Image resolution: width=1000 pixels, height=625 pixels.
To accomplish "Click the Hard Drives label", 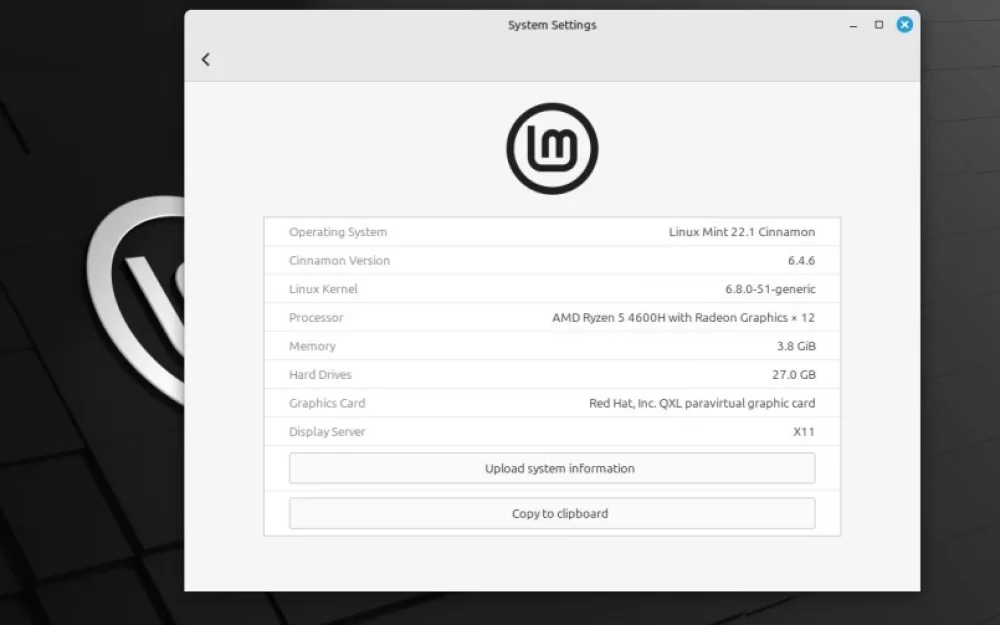I will (320, 374).
